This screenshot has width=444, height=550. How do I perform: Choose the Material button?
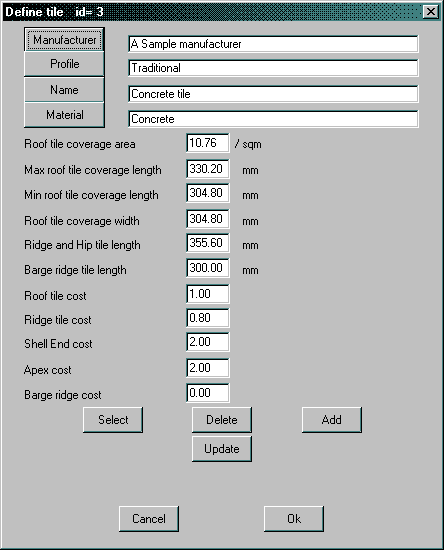pyautogui.click(x=64, y=115)
